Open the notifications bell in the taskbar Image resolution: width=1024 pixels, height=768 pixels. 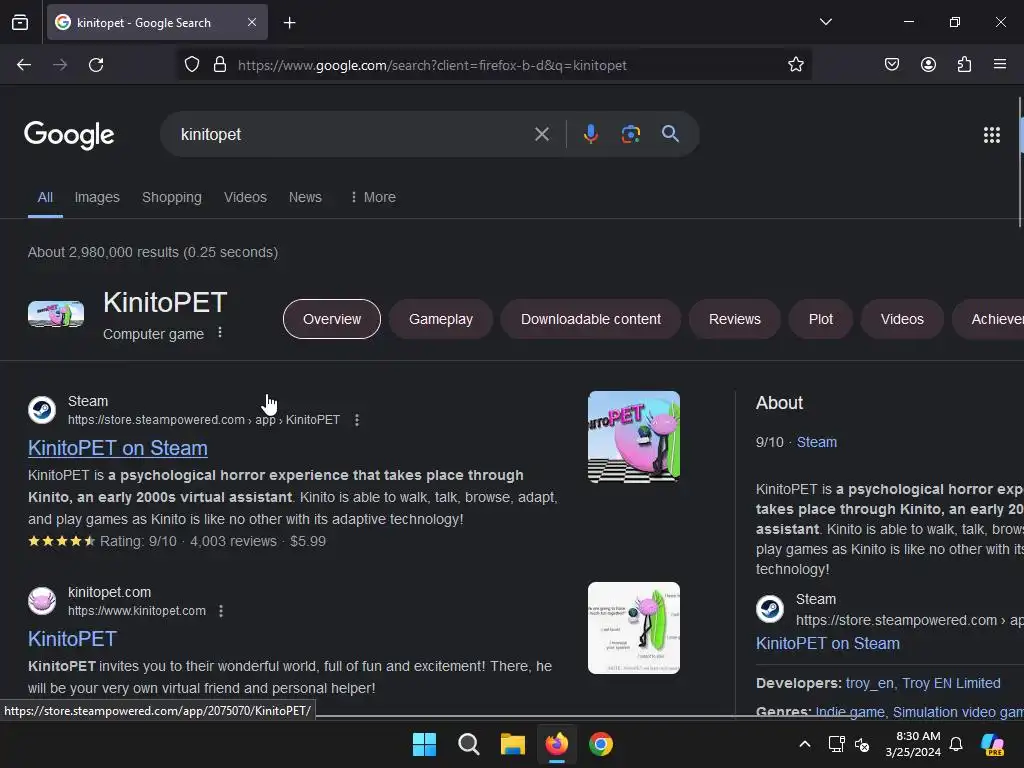tap(956, 744)
